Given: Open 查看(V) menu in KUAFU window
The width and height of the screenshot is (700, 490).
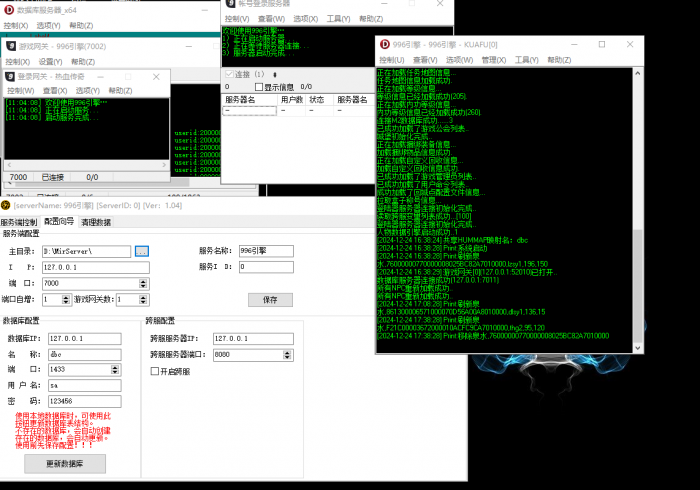Looking at the screenshot, I should tap(425, 60).
